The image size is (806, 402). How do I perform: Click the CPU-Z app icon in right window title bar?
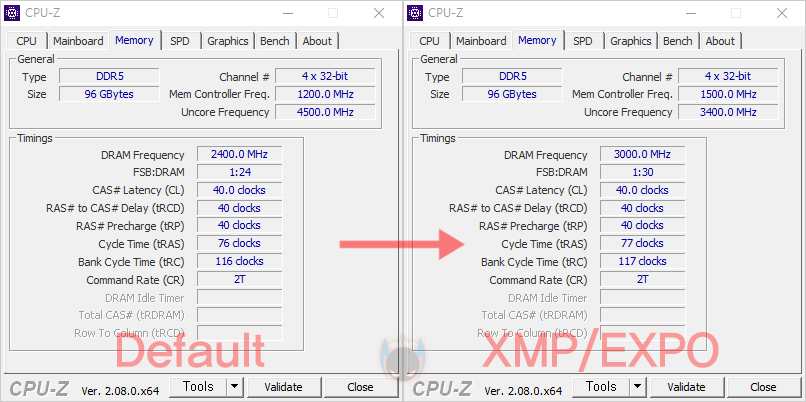pos(415,13)
